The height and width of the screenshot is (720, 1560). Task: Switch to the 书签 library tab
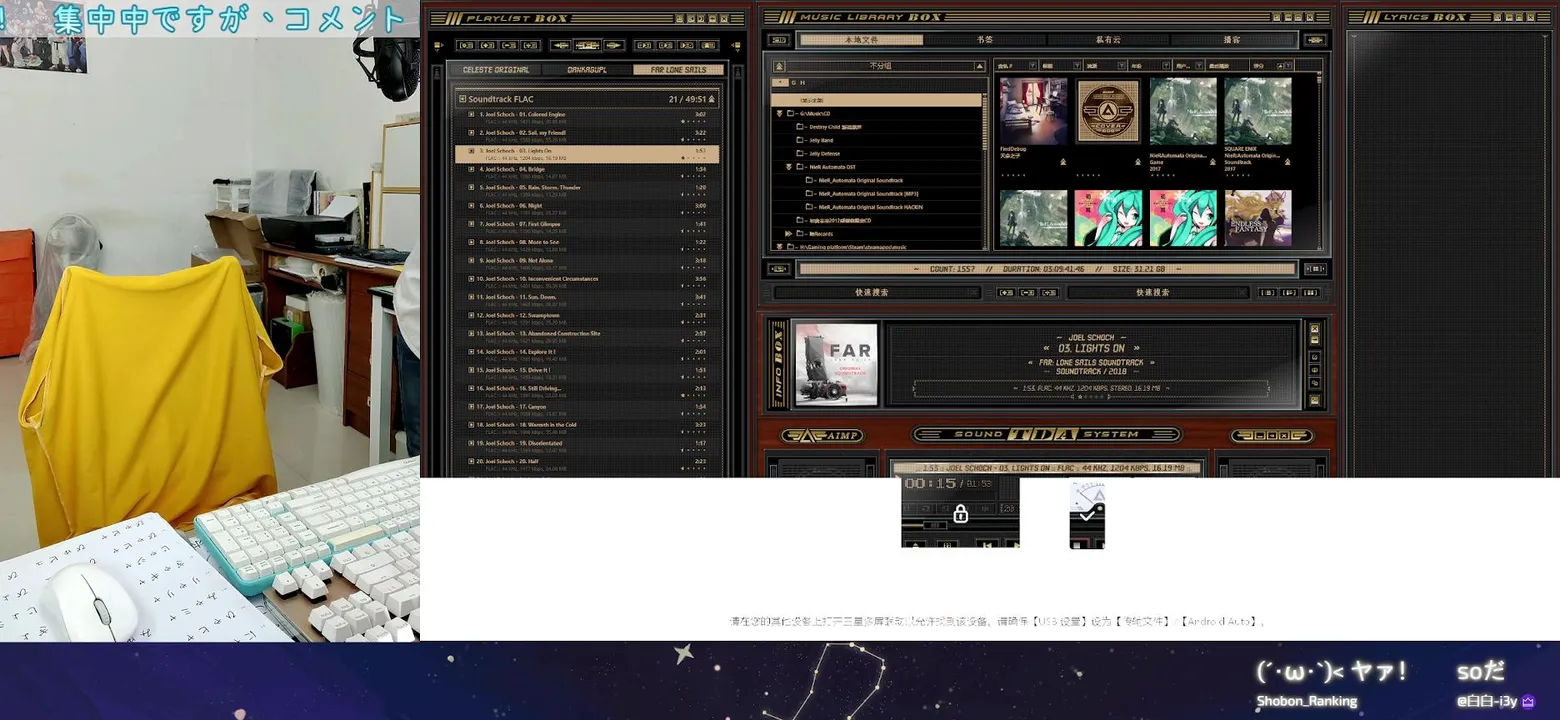(x=985, y=40)
